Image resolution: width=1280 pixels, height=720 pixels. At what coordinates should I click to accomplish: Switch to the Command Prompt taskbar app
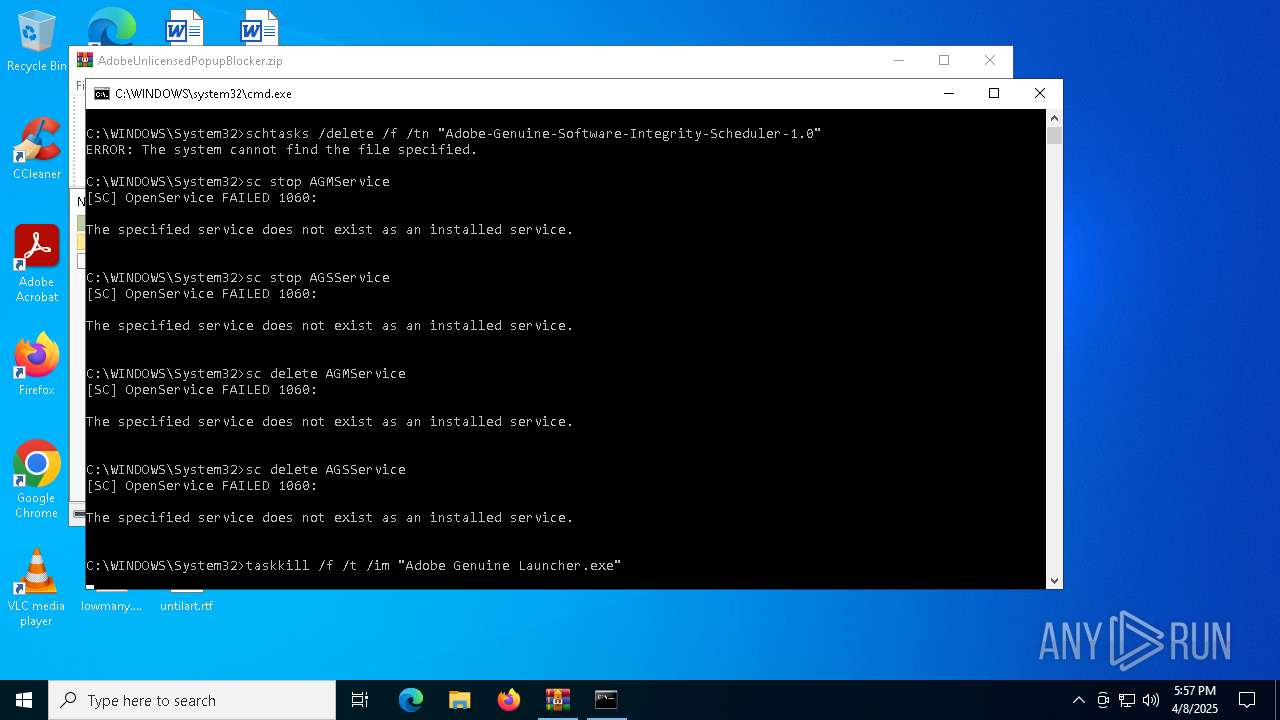[606, 700]
